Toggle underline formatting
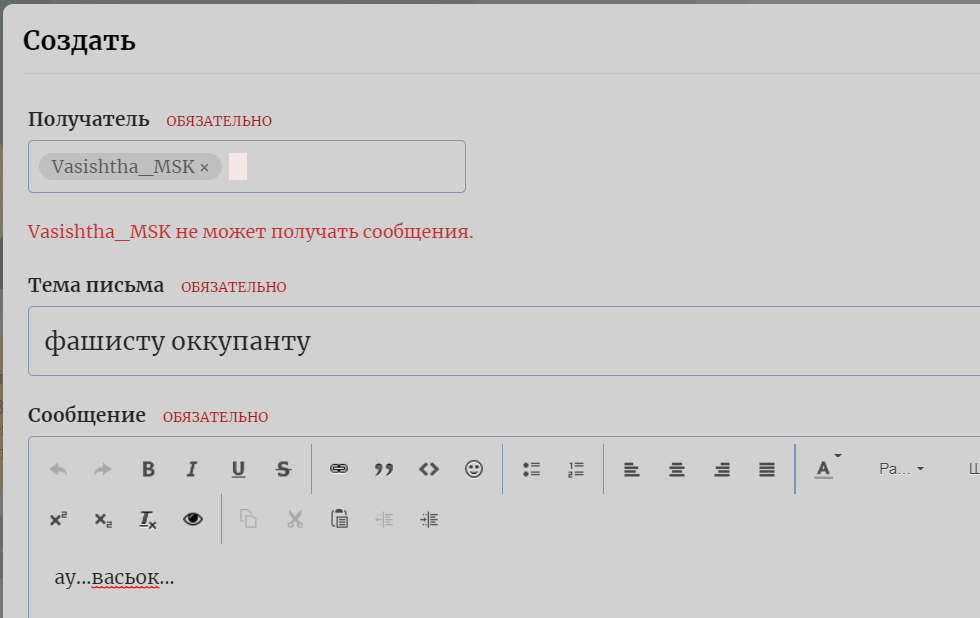Viewport: 980px width, 618px height. pos(237,468)
